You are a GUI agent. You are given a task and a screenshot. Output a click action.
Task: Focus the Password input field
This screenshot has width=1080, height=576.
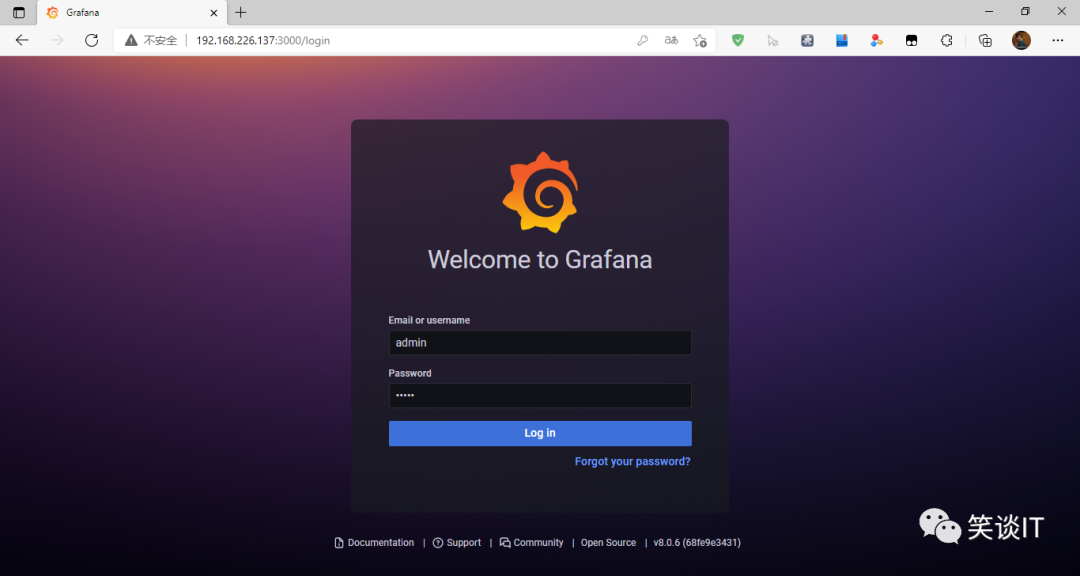[540, 395]
